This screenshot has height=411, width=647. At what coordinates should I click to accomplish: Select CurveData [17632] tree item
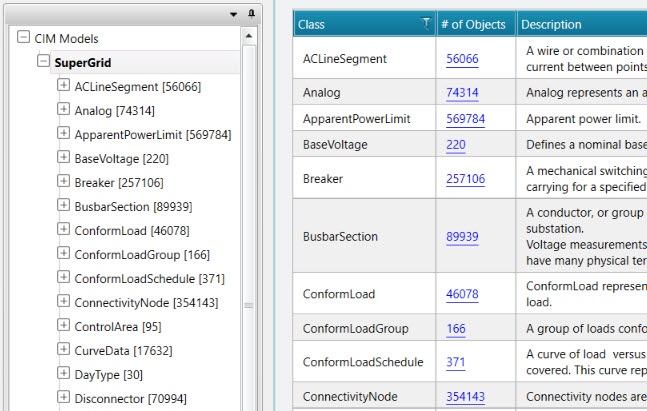coord(123,351)
